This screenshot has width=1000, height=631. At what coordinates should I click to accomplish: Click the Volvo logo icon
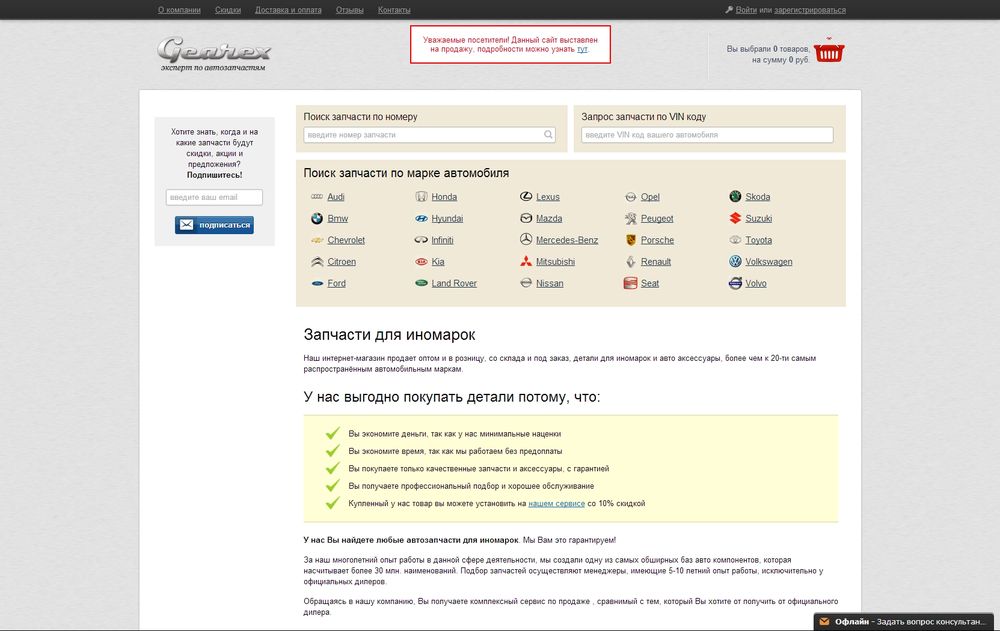(735, 283)
